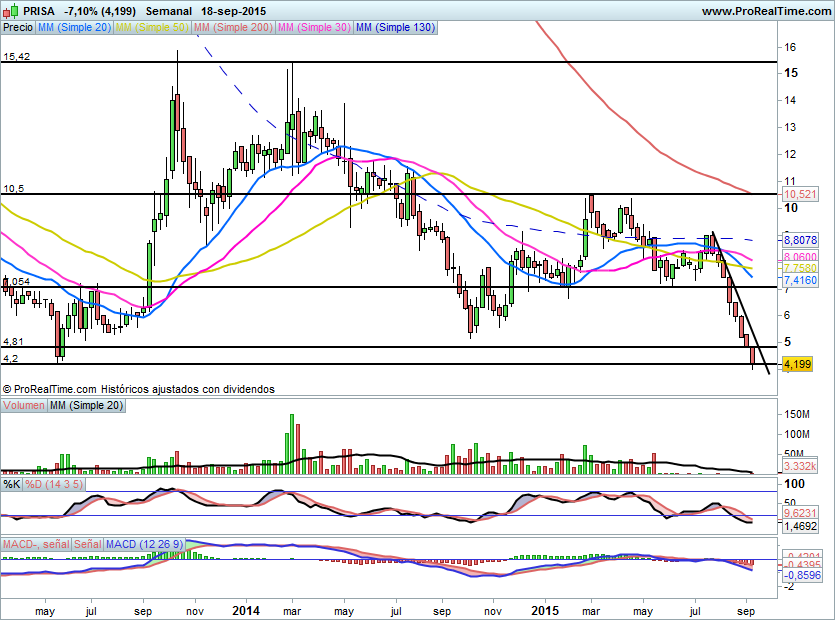The width and height of the screenshot is (835, 620).
Task: Select the Volumen panel label
Action: (24, 405)
